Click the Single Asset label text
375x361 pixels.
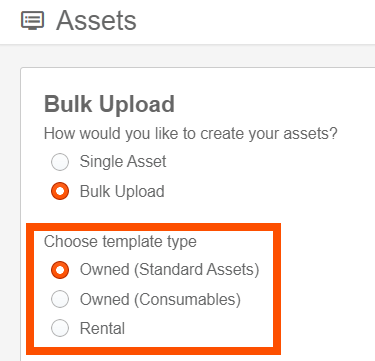point(123,162)
